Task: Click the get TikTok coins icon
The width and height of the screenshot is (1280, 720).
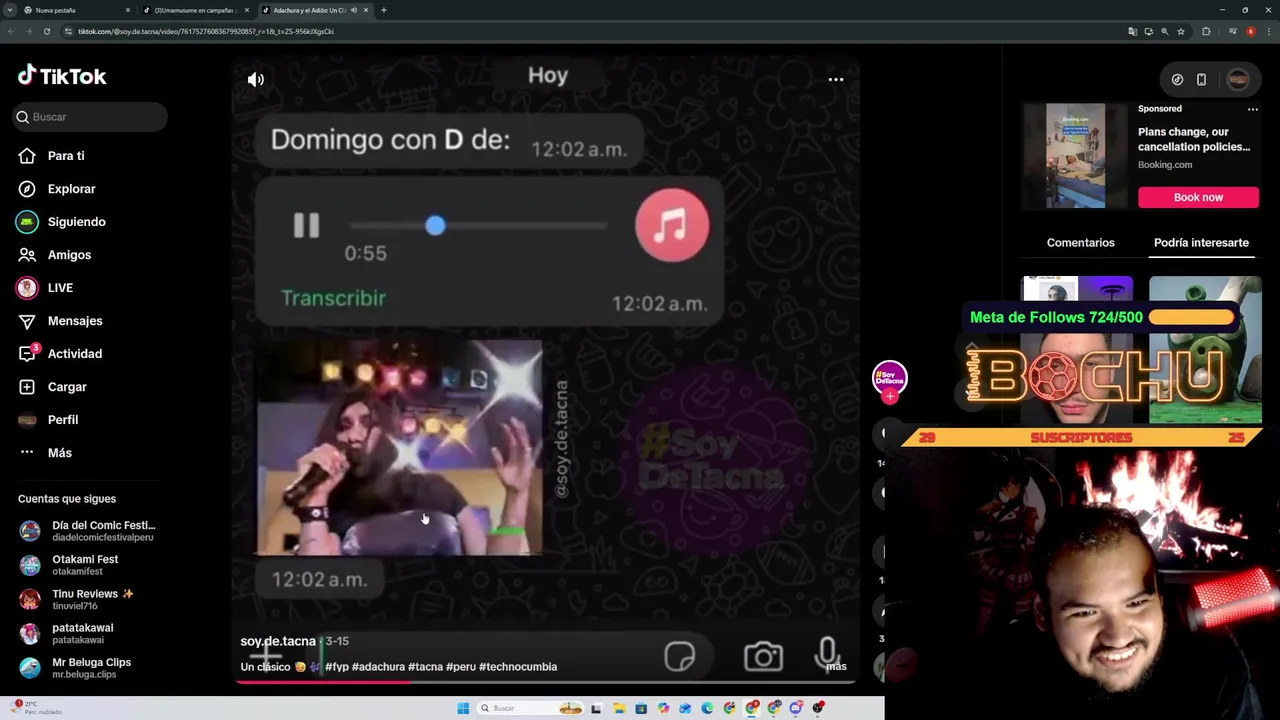Action: point(1177,80)
